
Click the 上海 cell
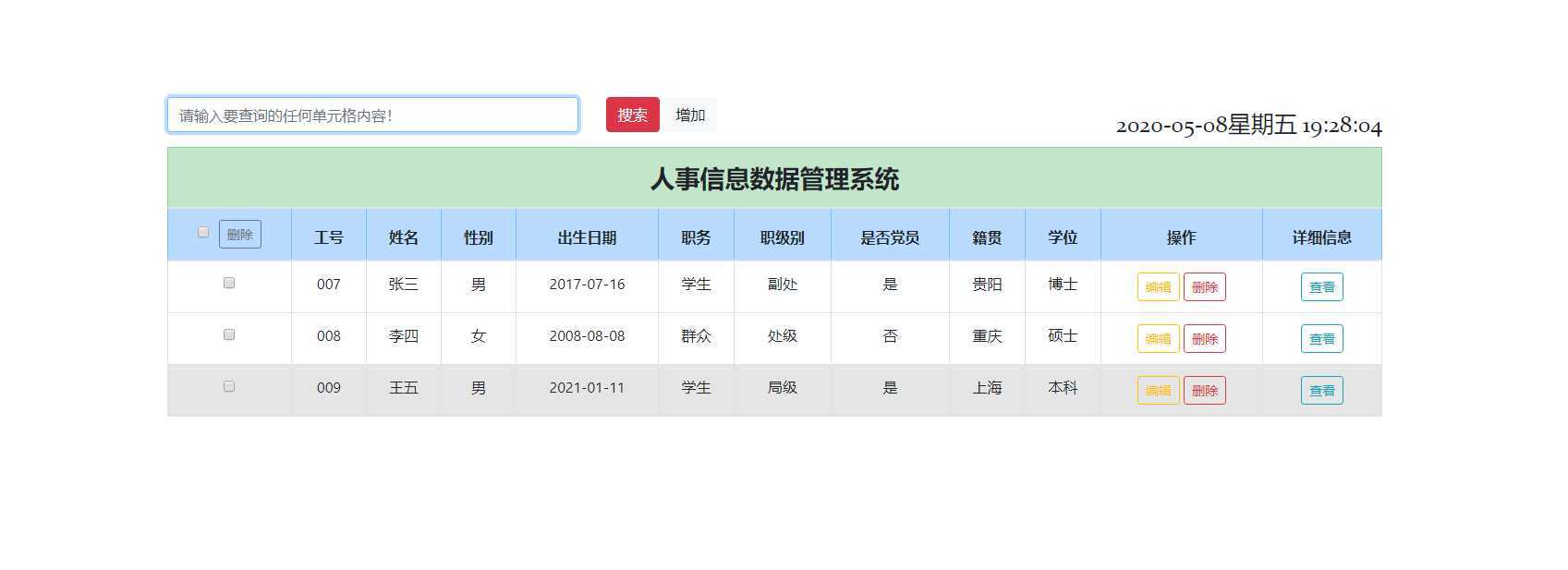click(987, 388)
